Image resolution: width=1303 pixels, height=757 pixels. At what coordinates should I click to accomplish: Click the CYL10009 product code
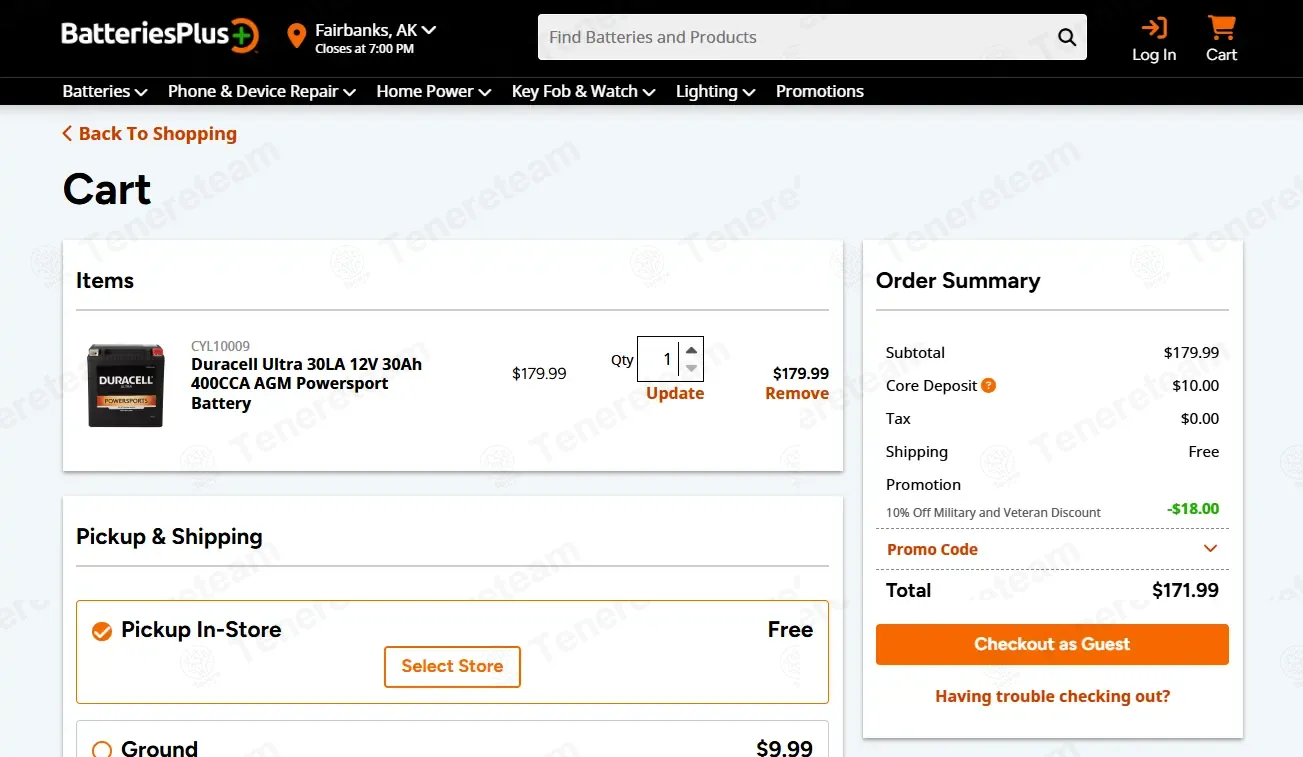click(220, 347)
